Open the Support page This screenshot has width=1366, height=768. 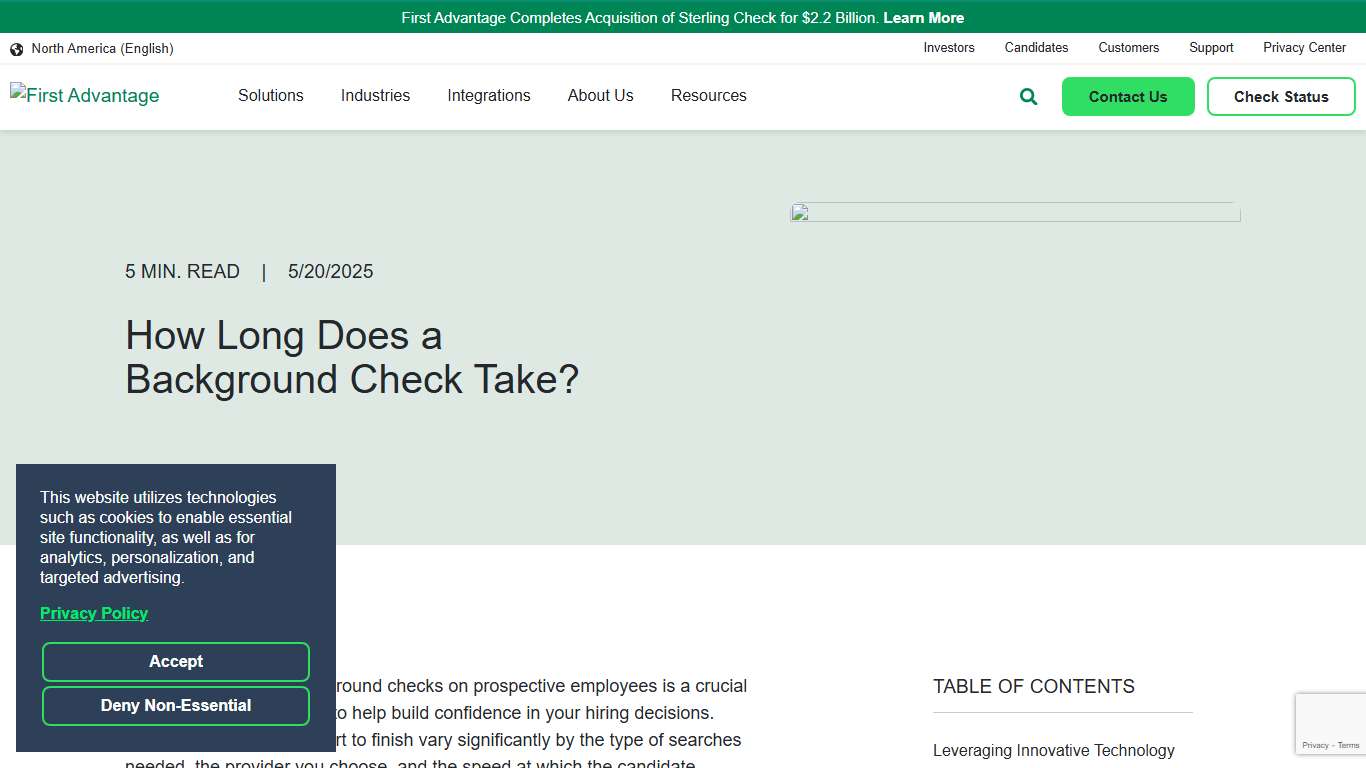(x=1211, y=48)
